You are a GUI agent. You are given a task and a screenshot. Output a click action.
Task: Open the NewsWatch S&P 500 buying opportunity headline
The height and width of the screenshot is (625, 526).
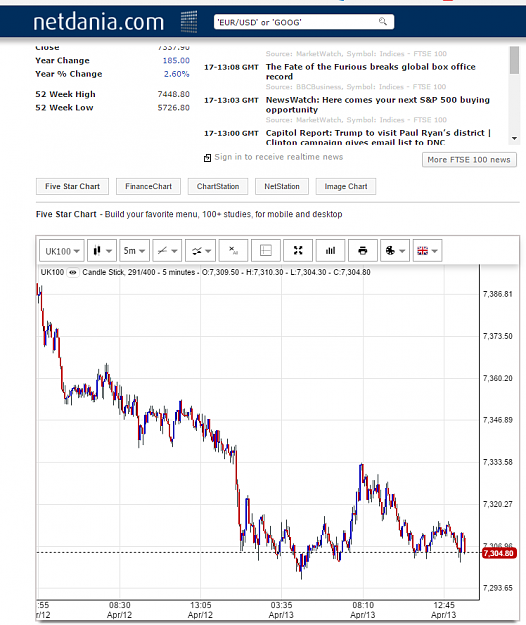[377, 105]
